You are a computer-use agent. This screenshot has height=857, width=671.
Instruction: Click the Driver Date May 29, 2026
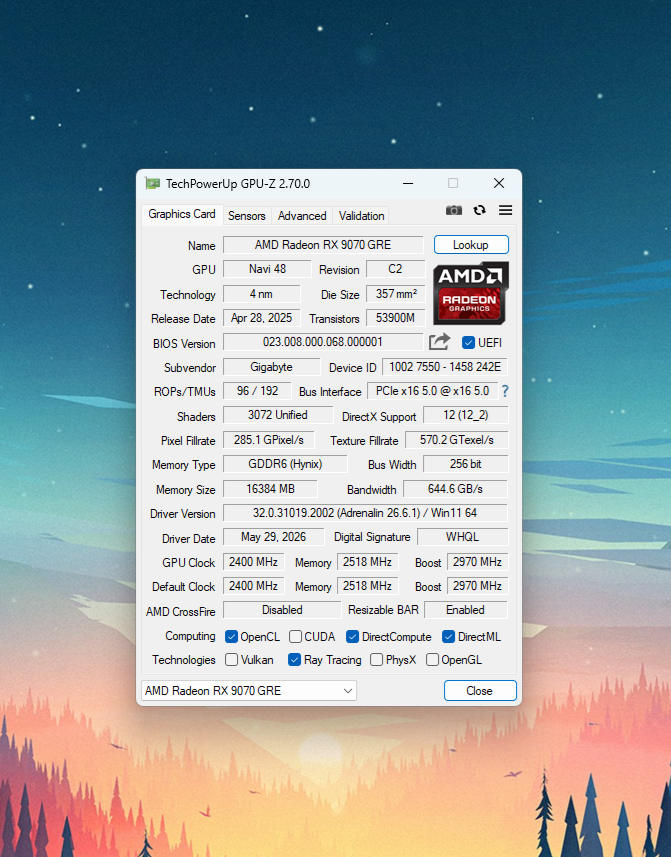(273, 537)
